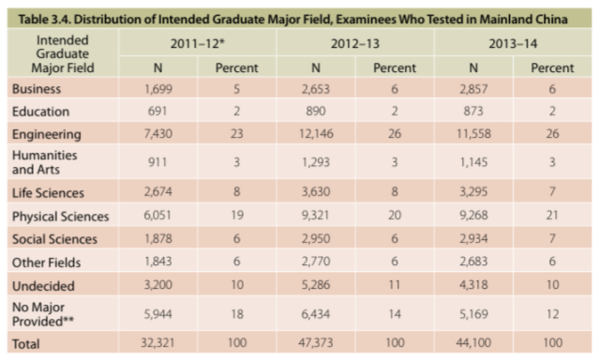Select the 2012–13 column header
Screen dimensions: 600x361
click(x=355, y=44)
